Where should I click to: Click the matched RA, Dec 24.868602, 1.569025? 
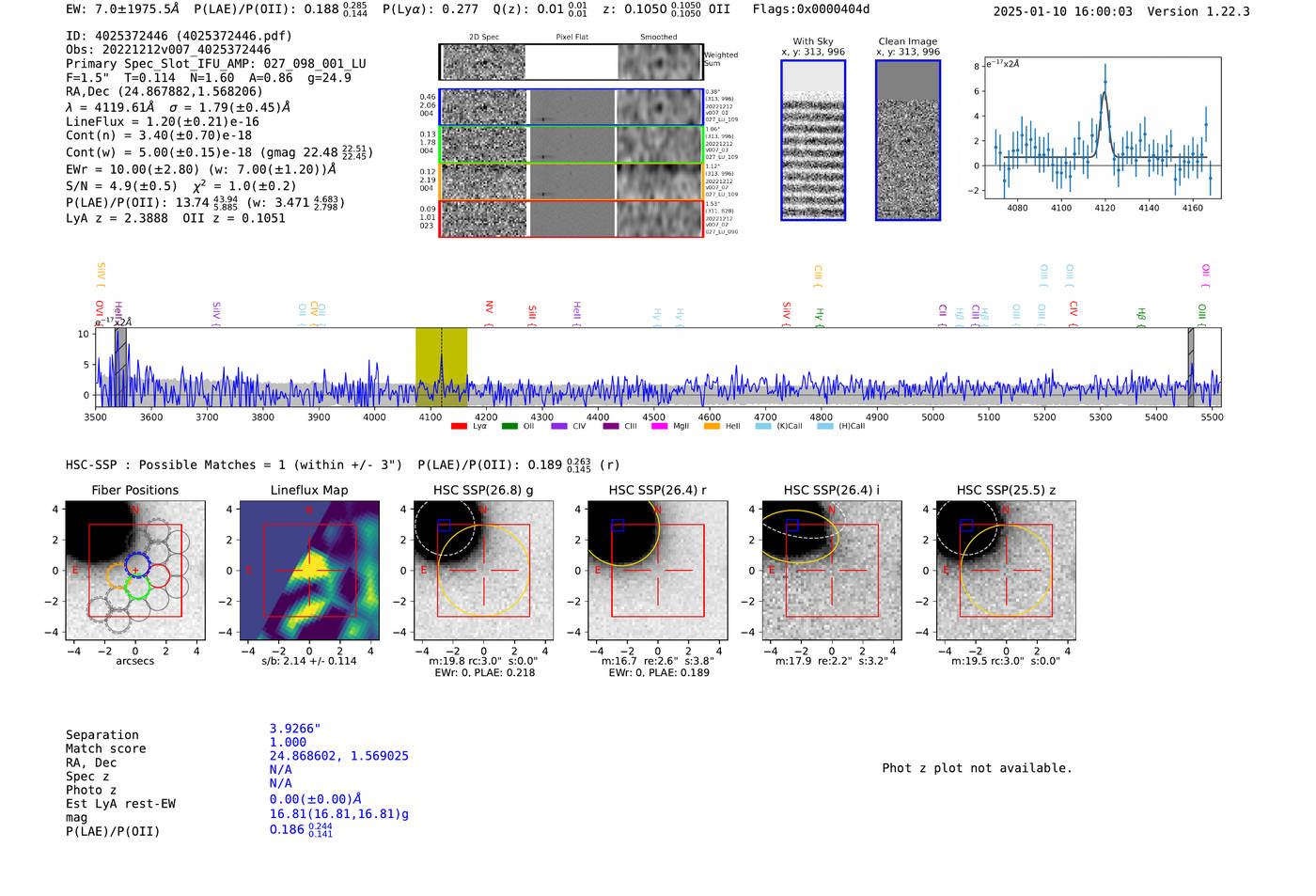click(x=339, y=756)
